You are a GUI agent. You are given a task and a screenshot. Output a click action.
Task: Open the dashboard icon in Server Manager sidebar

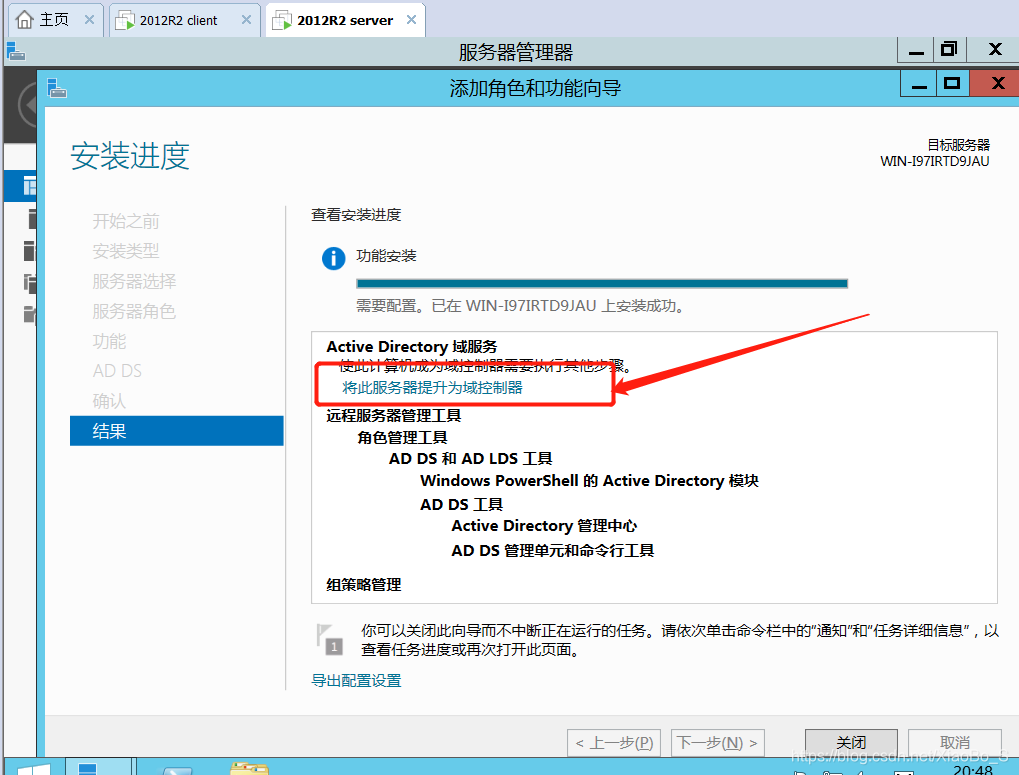pos(29,186)
